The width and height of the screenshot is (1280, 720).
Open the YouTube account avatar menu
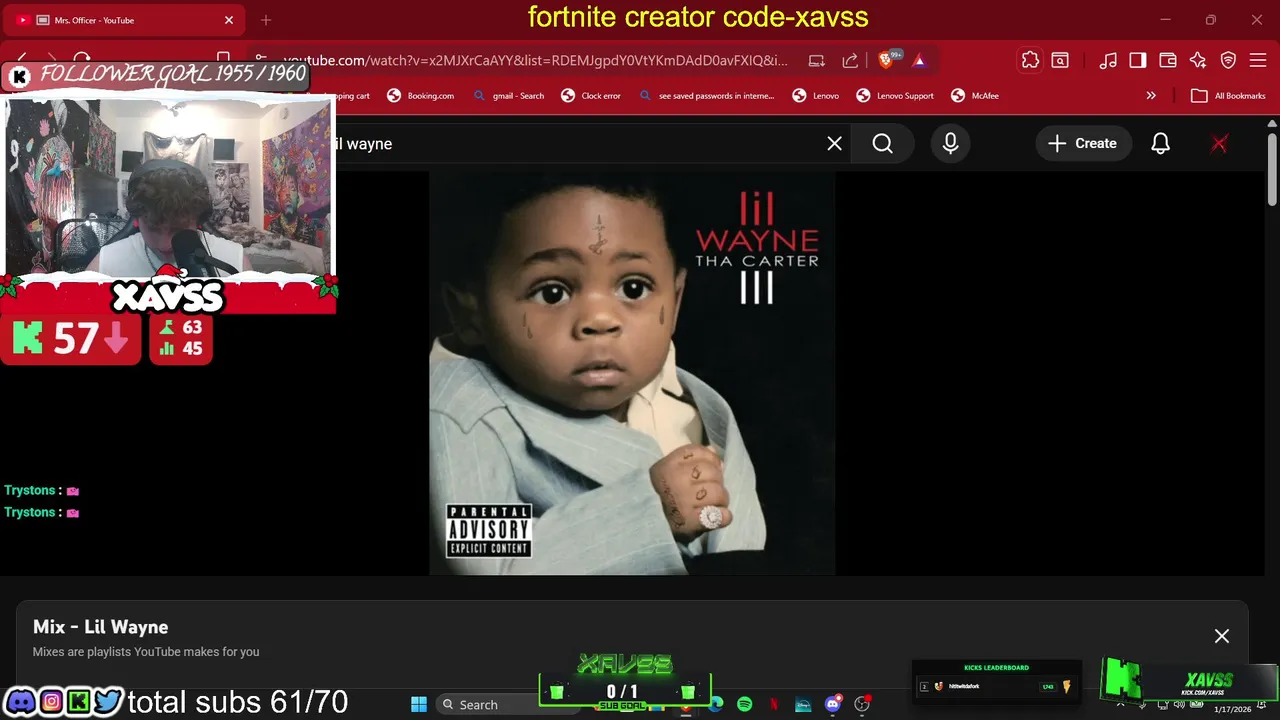coord(1219,144)
